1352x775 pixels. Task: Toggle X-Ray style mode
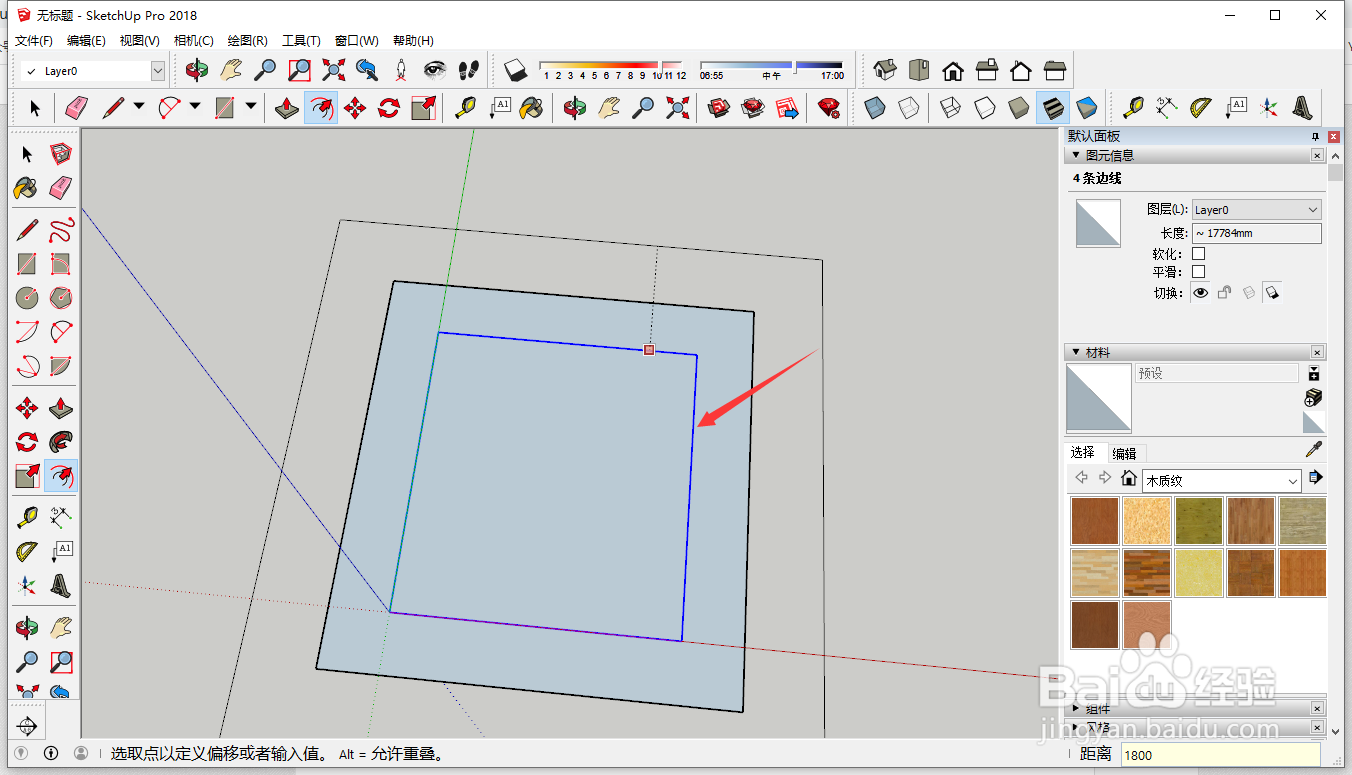tap(875, 108)
